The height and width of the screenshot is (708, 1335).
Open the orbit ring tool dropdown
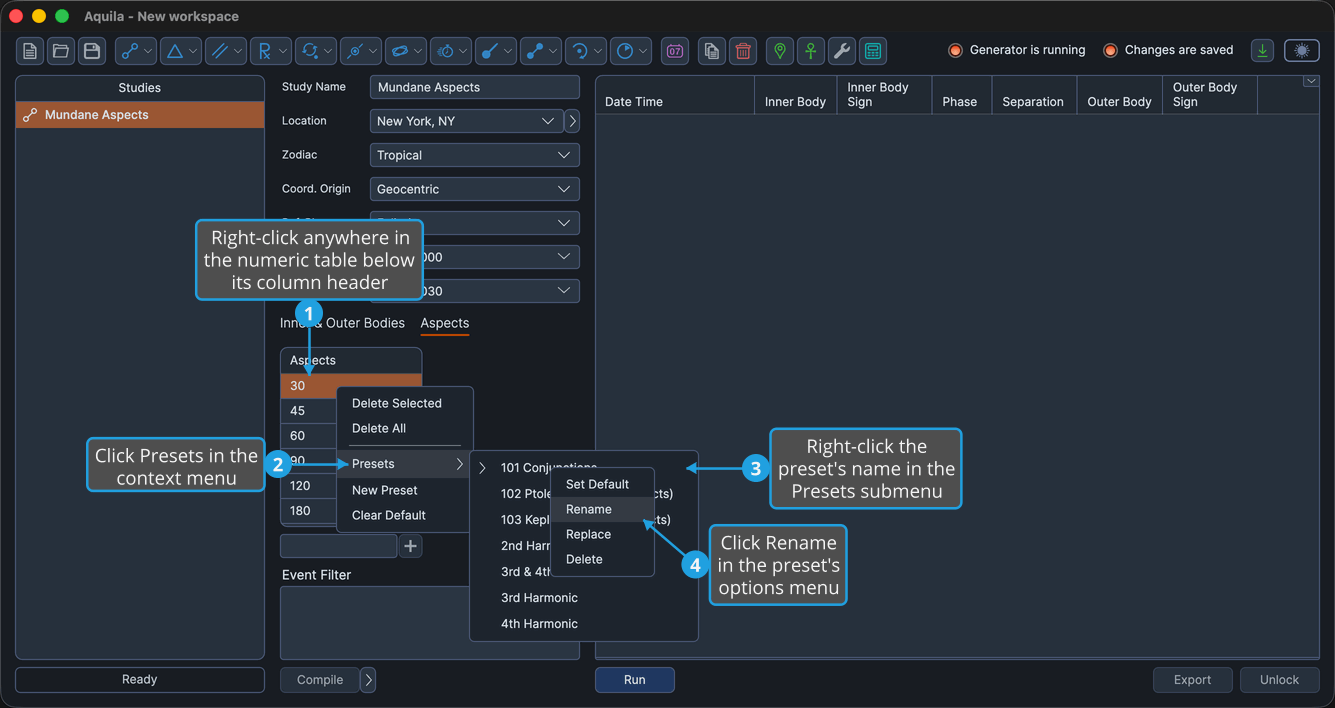point(405,51)
